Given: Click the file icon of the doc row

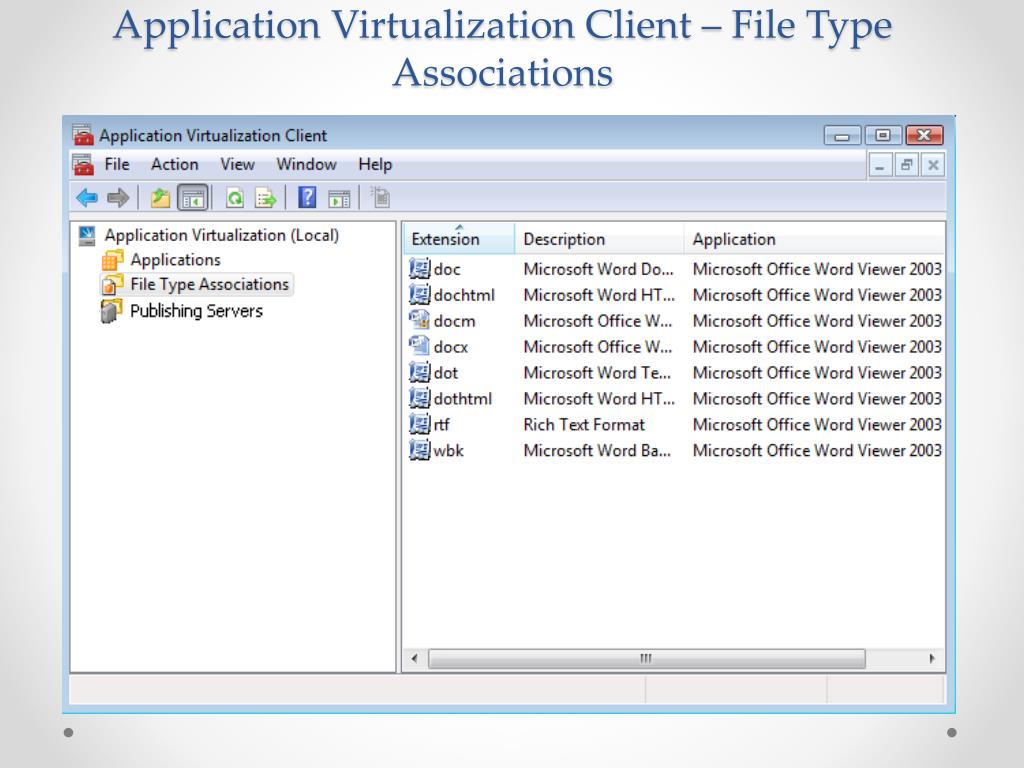Looking at the screenshot, I should [x=419, y=268].
